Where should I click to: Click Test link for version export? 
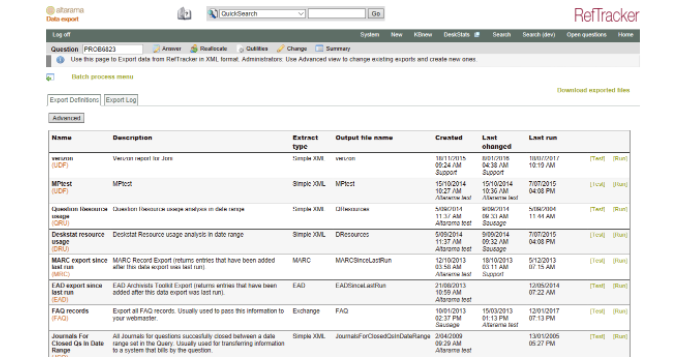[597, 158]
